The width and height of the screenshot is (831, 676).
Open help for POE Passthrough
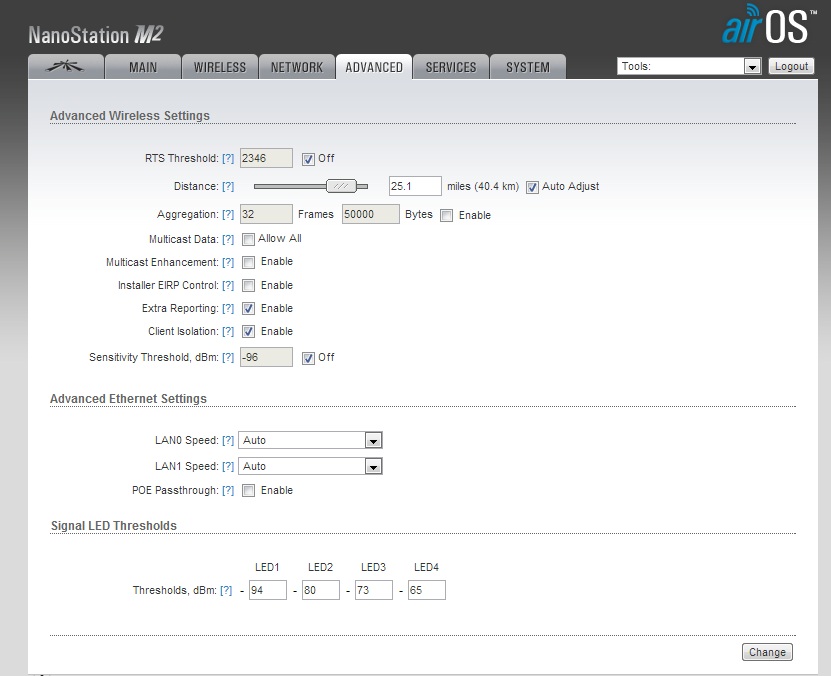click(x=228, y=491)
